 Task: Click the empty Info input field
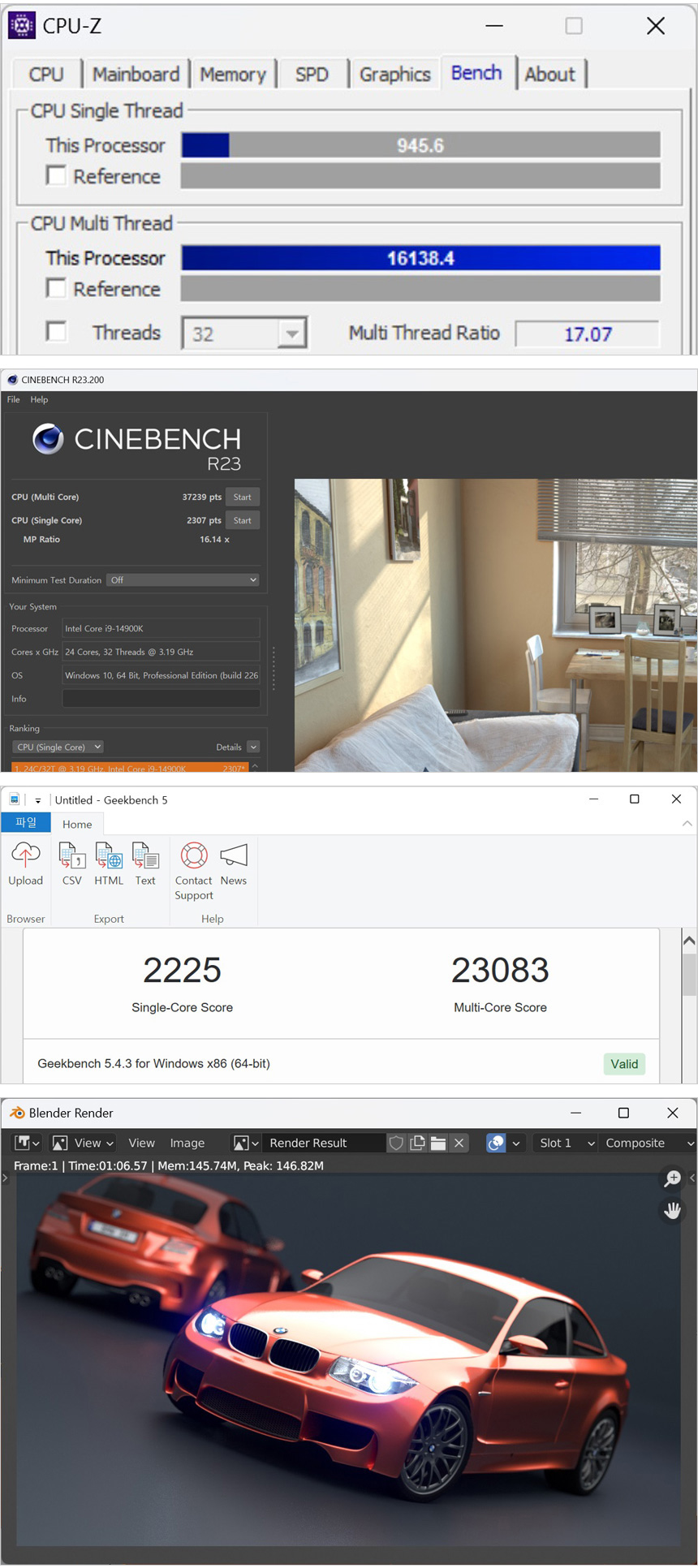coord(161,699)
